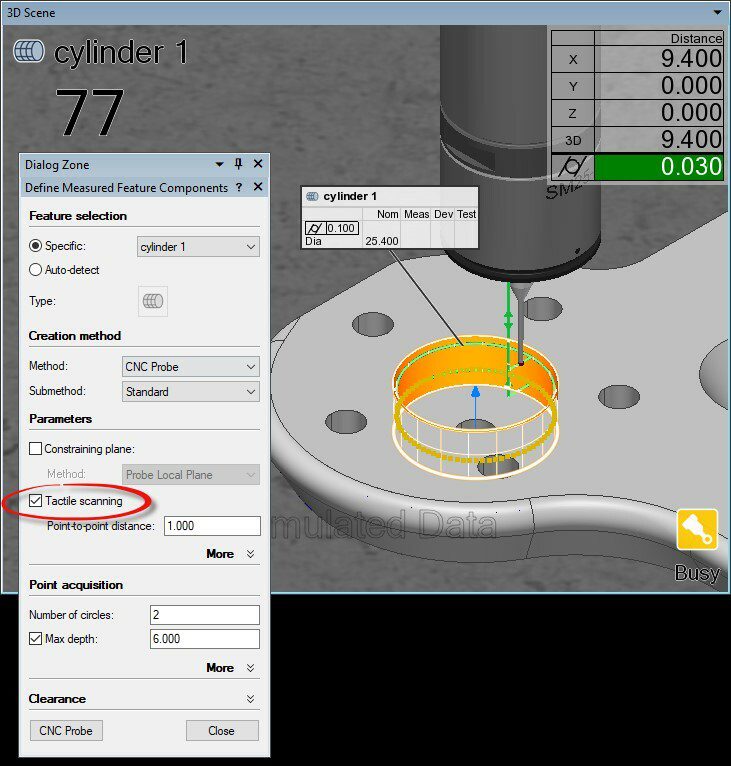
Task: Click the blue axis arrow in cylinder
Action: click(475, 407)
